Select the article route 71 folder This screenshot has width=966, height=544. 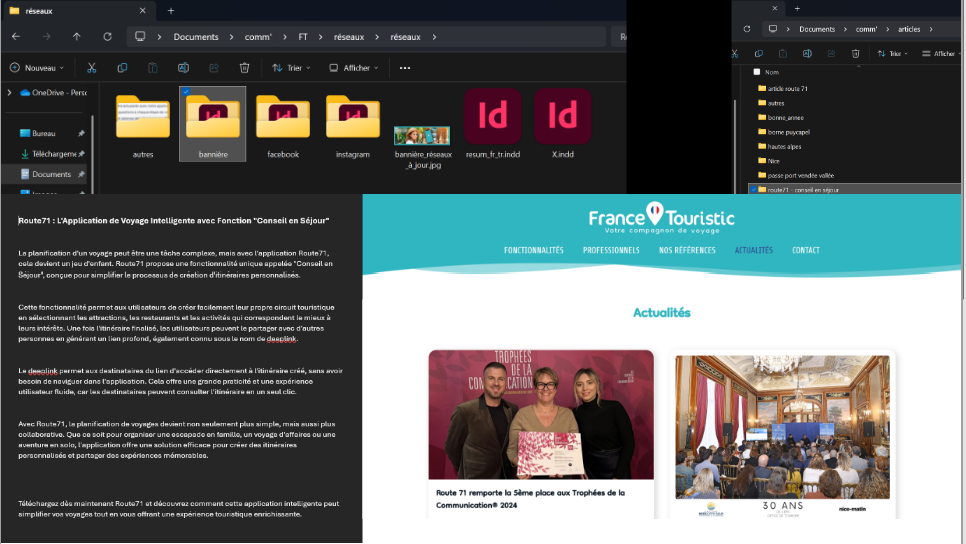point(782,89)
